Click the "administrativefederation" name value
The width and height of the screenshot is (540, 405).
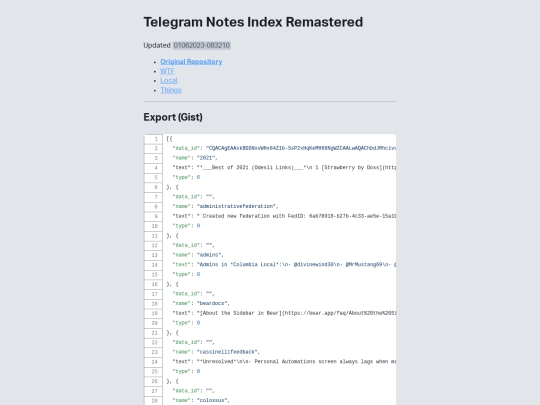236,206
